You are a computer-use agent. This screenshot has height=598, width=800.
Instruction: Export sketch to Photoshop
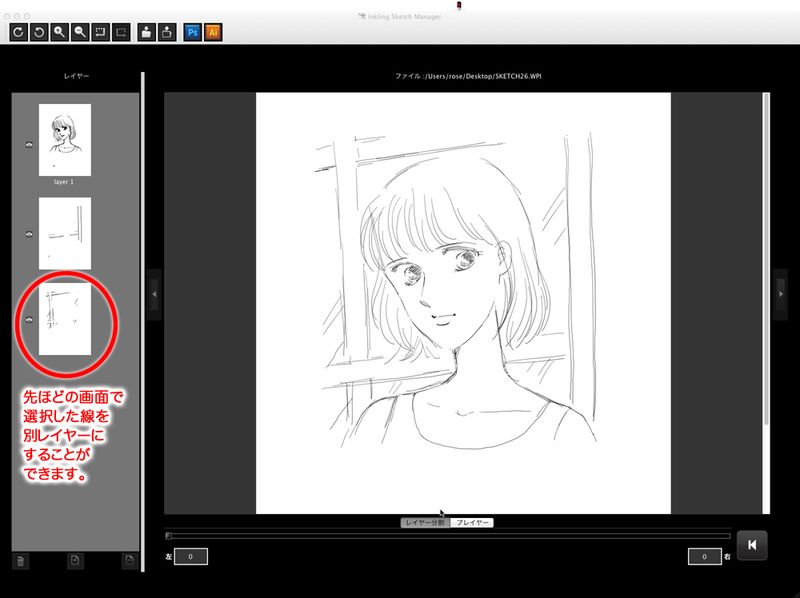coord(192,32)
